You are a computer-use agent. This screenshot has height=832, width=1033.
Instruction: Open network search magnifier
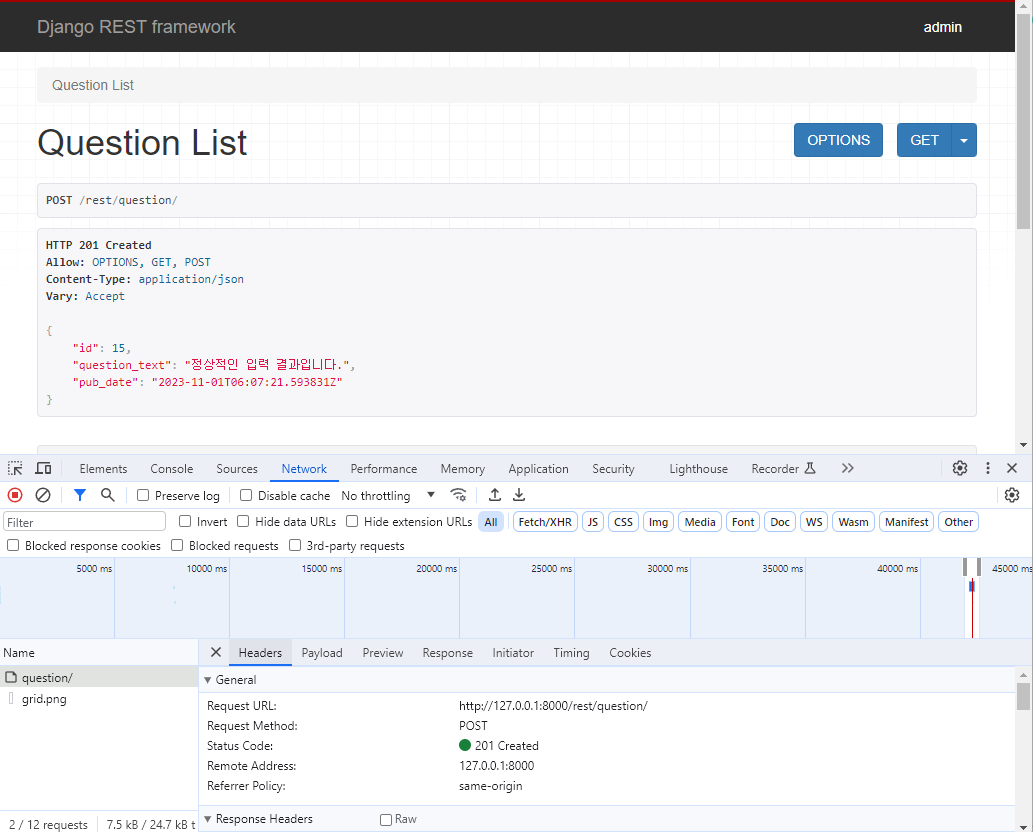[x=107, y=495]
